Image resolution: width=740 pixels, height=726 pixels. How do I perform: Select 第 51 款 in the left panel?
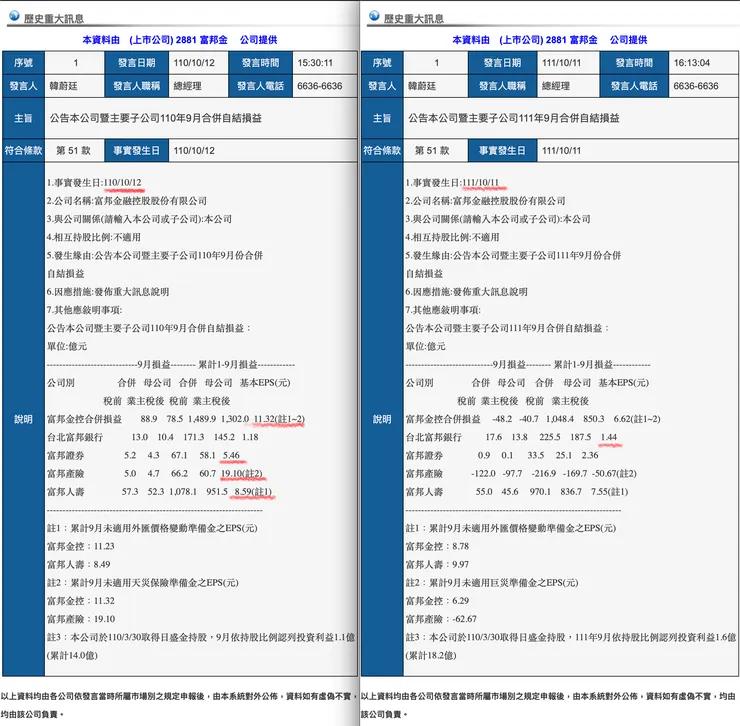[x=73, y=151]
